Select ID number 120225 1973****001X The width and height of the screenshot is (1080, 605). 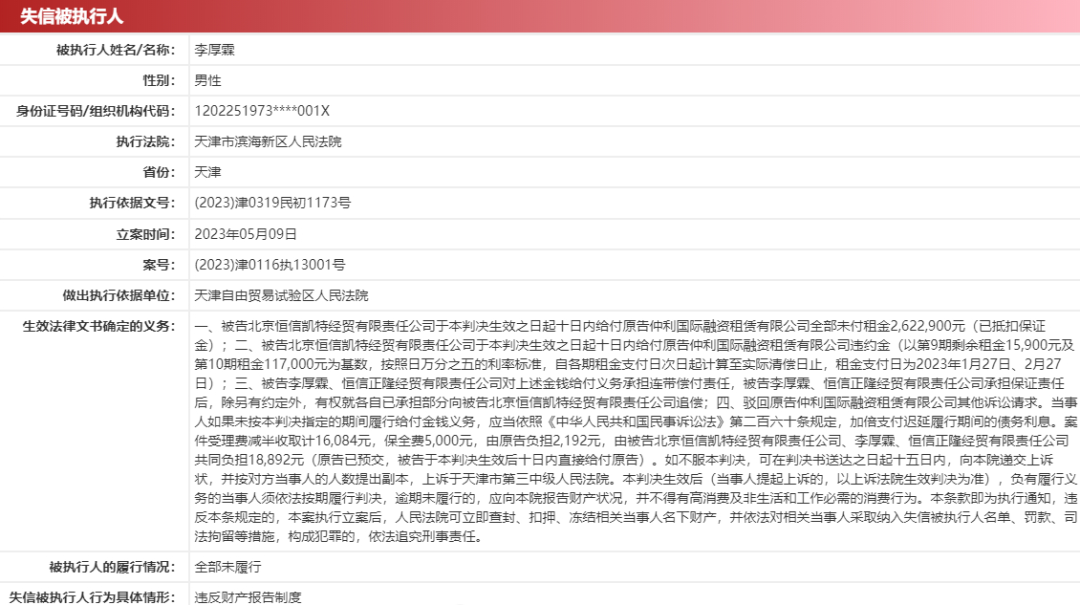click(x=262, y=111)
